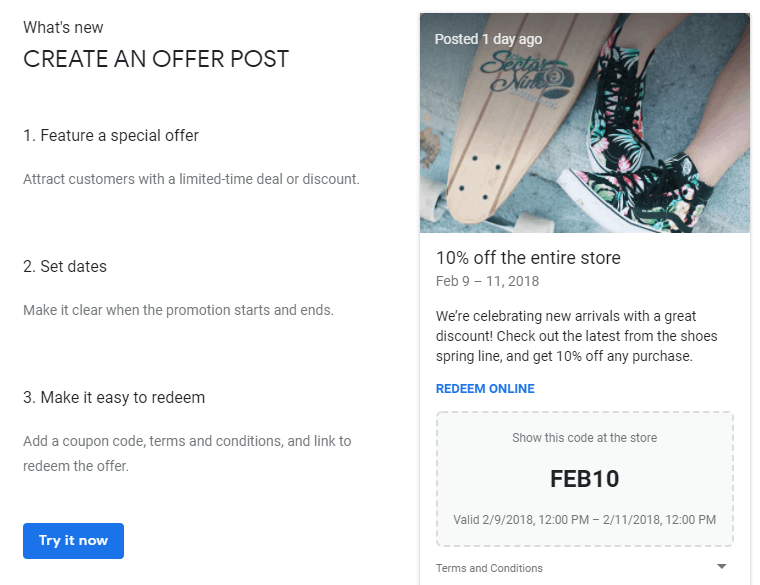Image resolution: width=760 pixels, height=585 pixels.
Task: Select the FEB10 coupon code
Action: [x=584, y=479]
